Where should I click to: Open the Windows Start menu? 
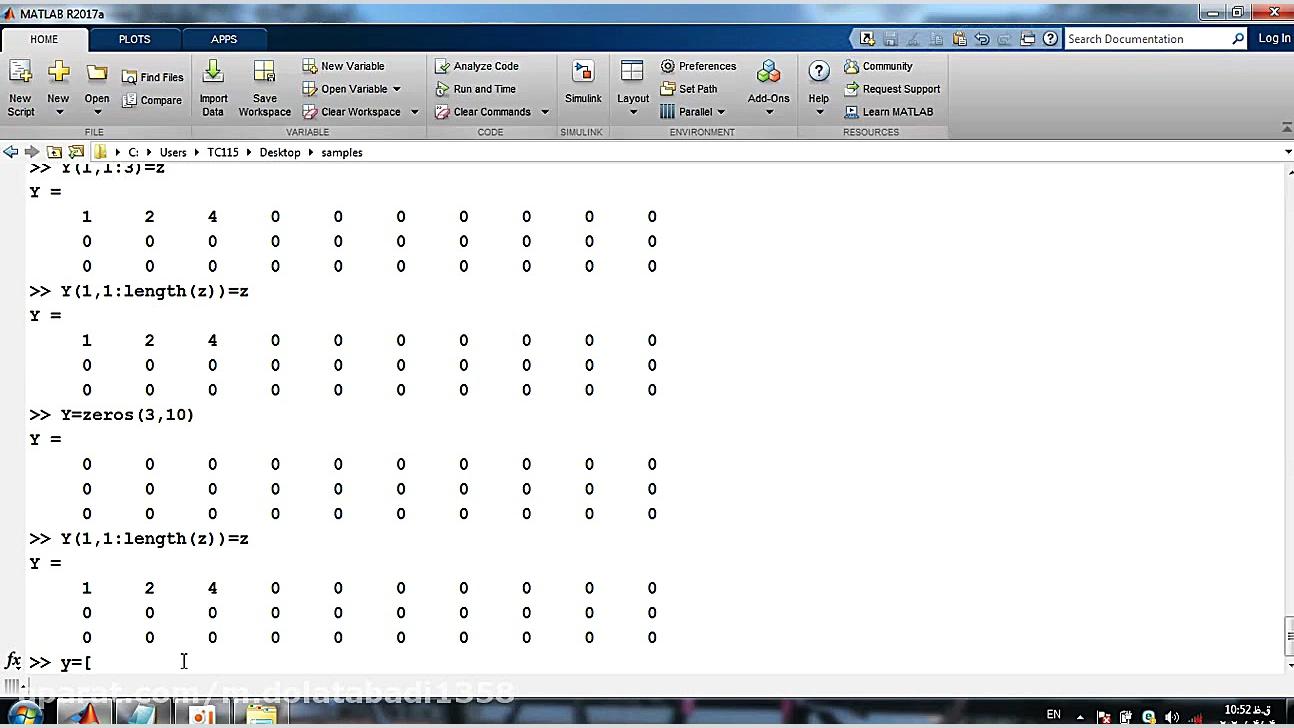click(24, 714)
